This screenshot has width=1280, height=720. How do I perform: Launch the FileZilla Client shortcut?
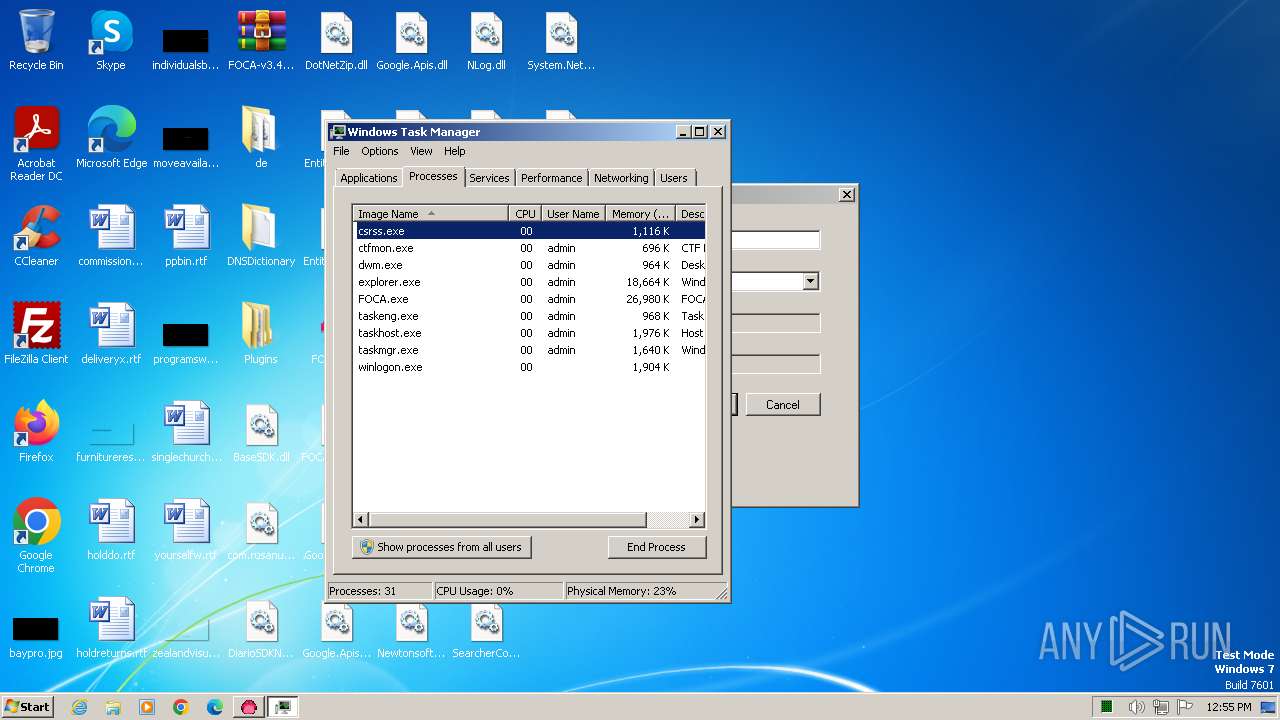36,335
